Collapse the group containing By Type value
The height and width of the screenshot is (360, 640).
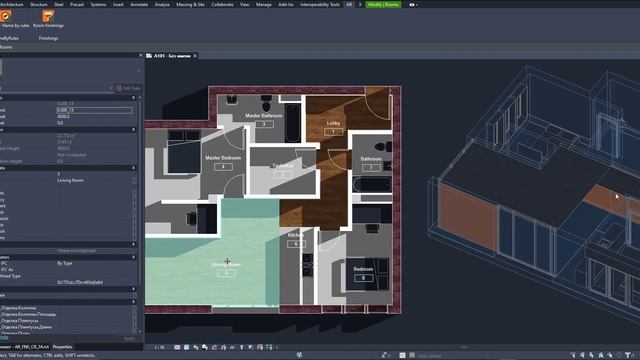(133, 257)
